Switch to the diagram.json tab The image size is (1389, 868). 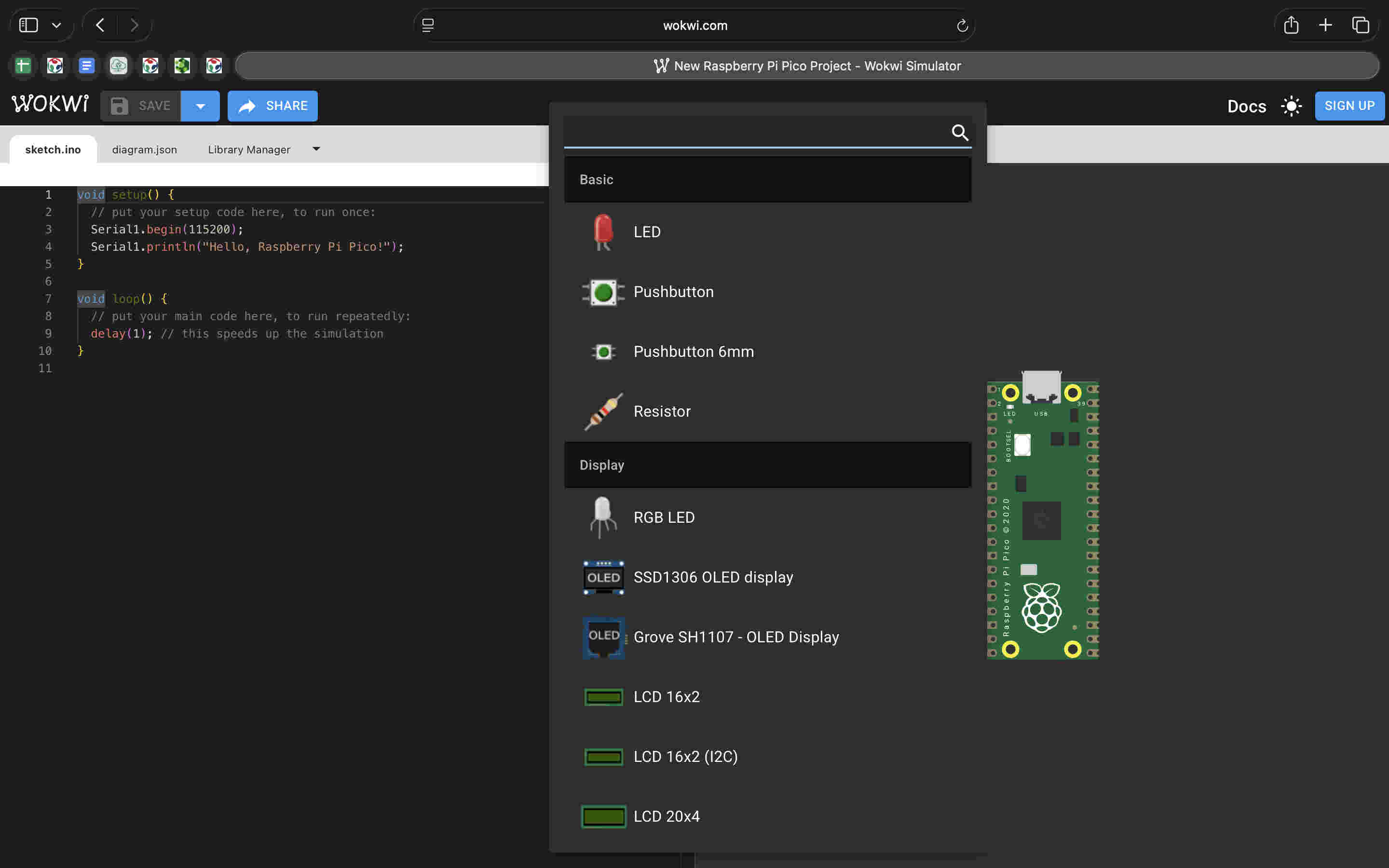pos(144,150)
